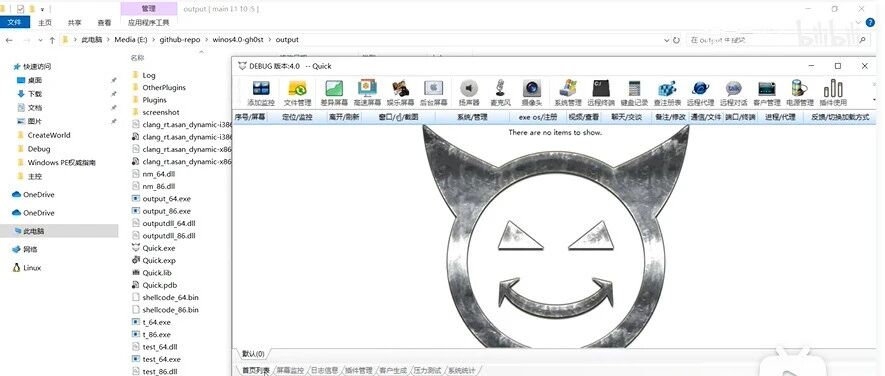Click the 定位/监控 column header
The width and height of the screenshot is (885, 376).
click(297, 117)
